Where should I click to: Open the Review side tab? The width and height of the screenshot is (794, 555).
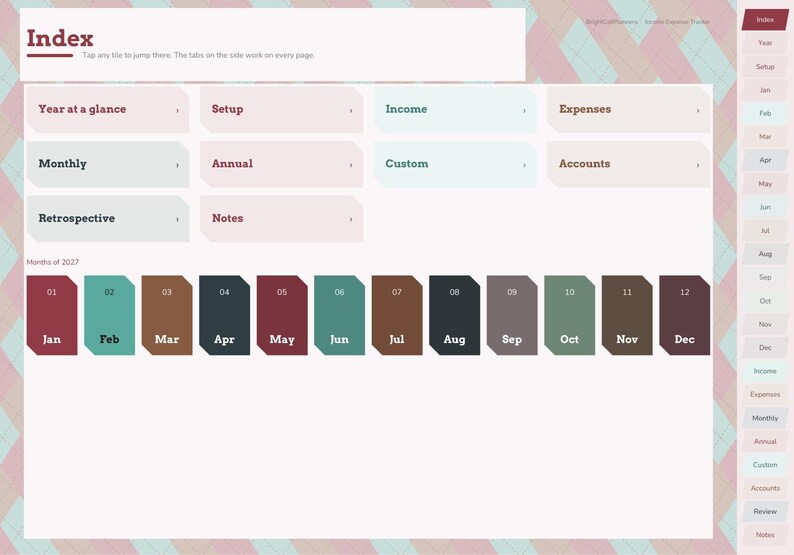pos(765,511)
